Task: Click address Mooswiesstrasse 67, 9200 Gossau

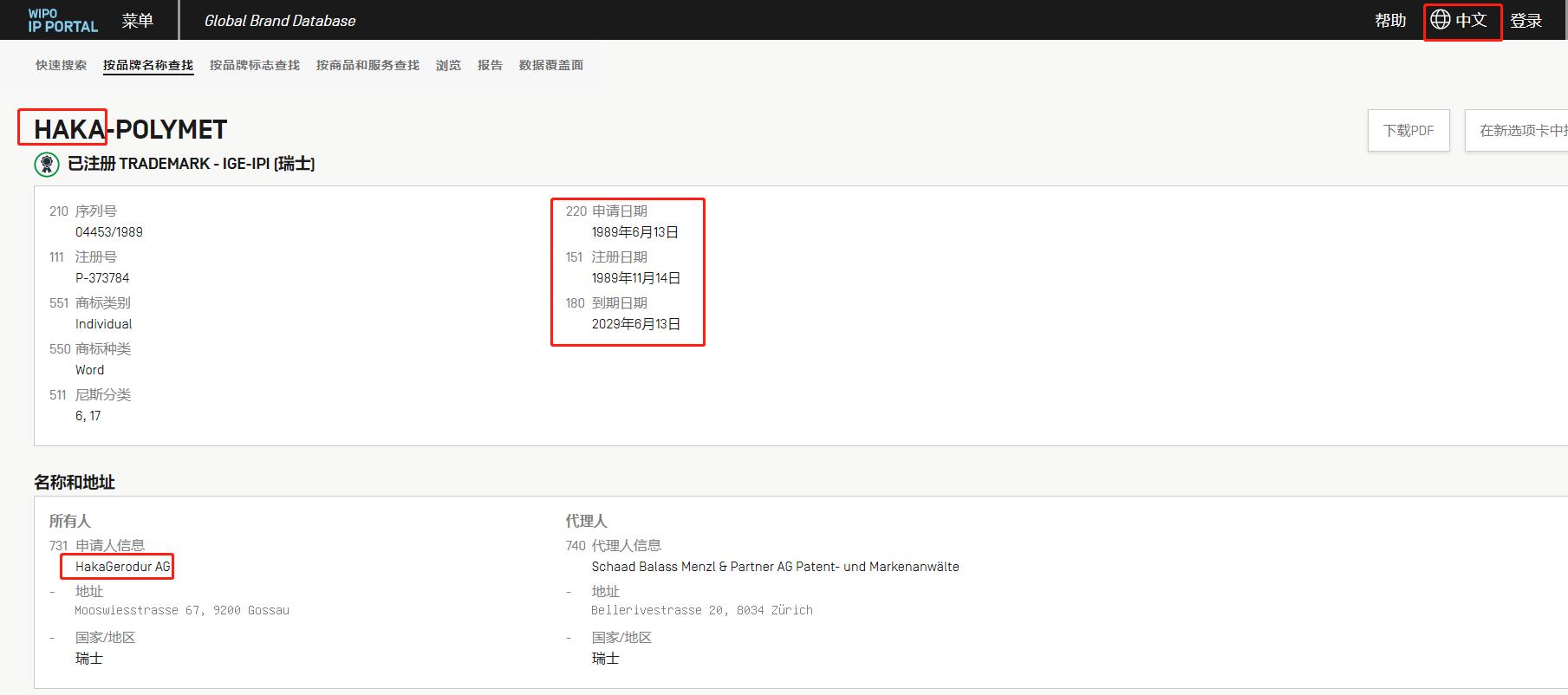Action: [x=182, y=610]
